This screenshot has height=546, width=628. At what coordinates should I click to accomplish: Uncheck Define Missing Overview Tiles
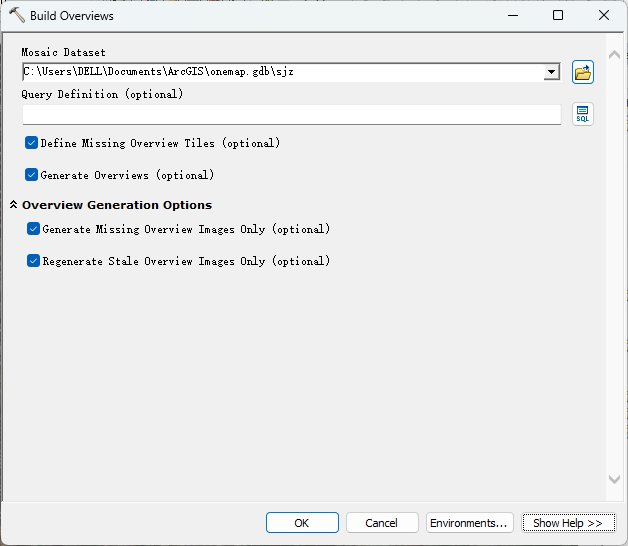(x=31, y=143)
